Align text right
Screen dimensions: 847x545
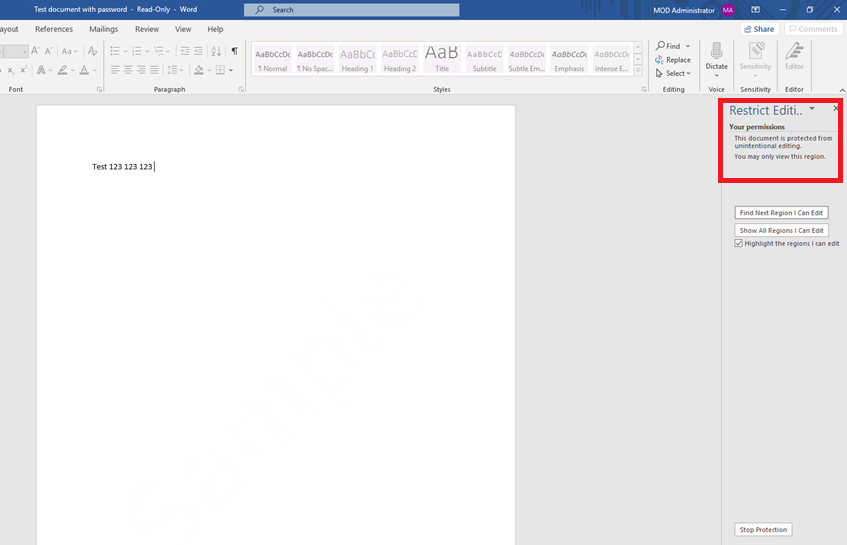[x=141, y=70]
